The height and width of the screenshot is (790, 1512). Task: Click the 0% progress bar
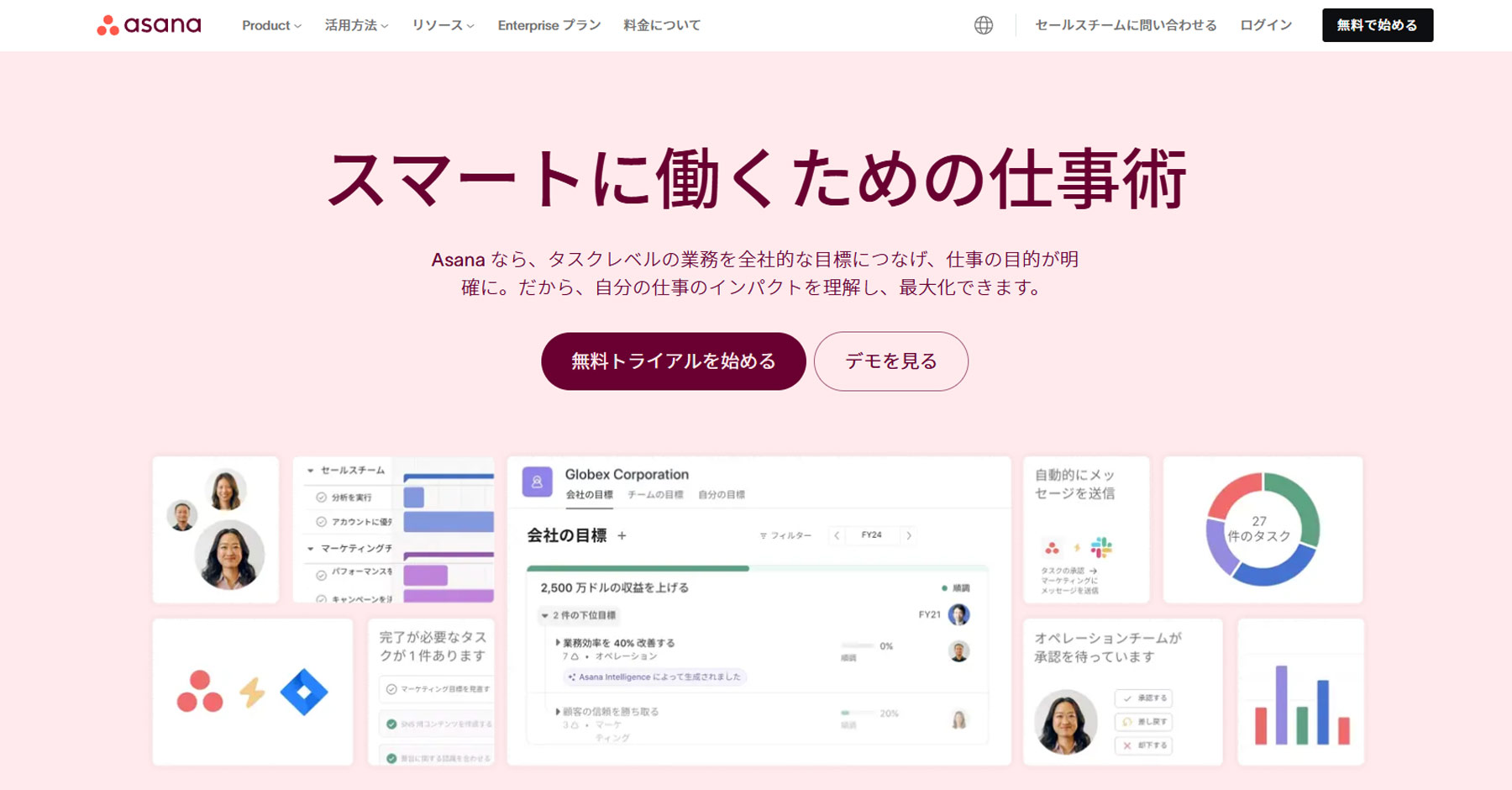coord(858,646)
